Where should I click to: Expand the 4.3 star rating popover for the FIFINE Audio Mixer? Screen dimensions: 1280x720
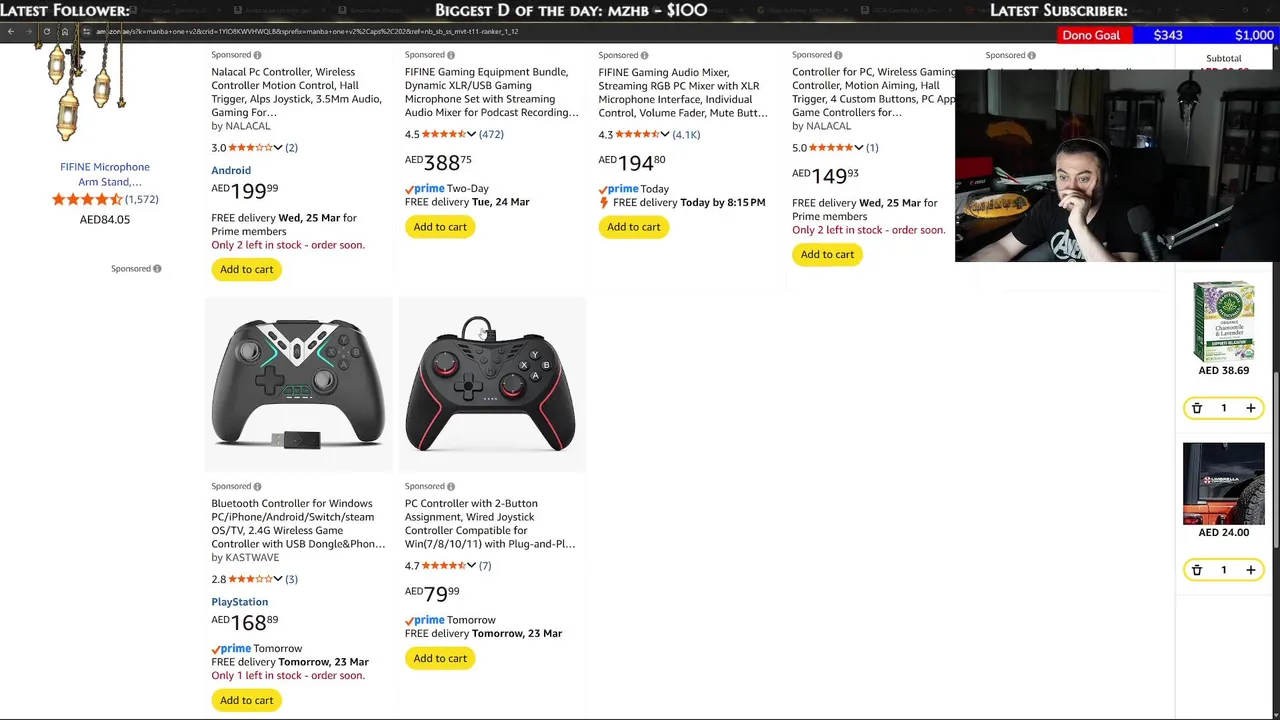[664, 134]
